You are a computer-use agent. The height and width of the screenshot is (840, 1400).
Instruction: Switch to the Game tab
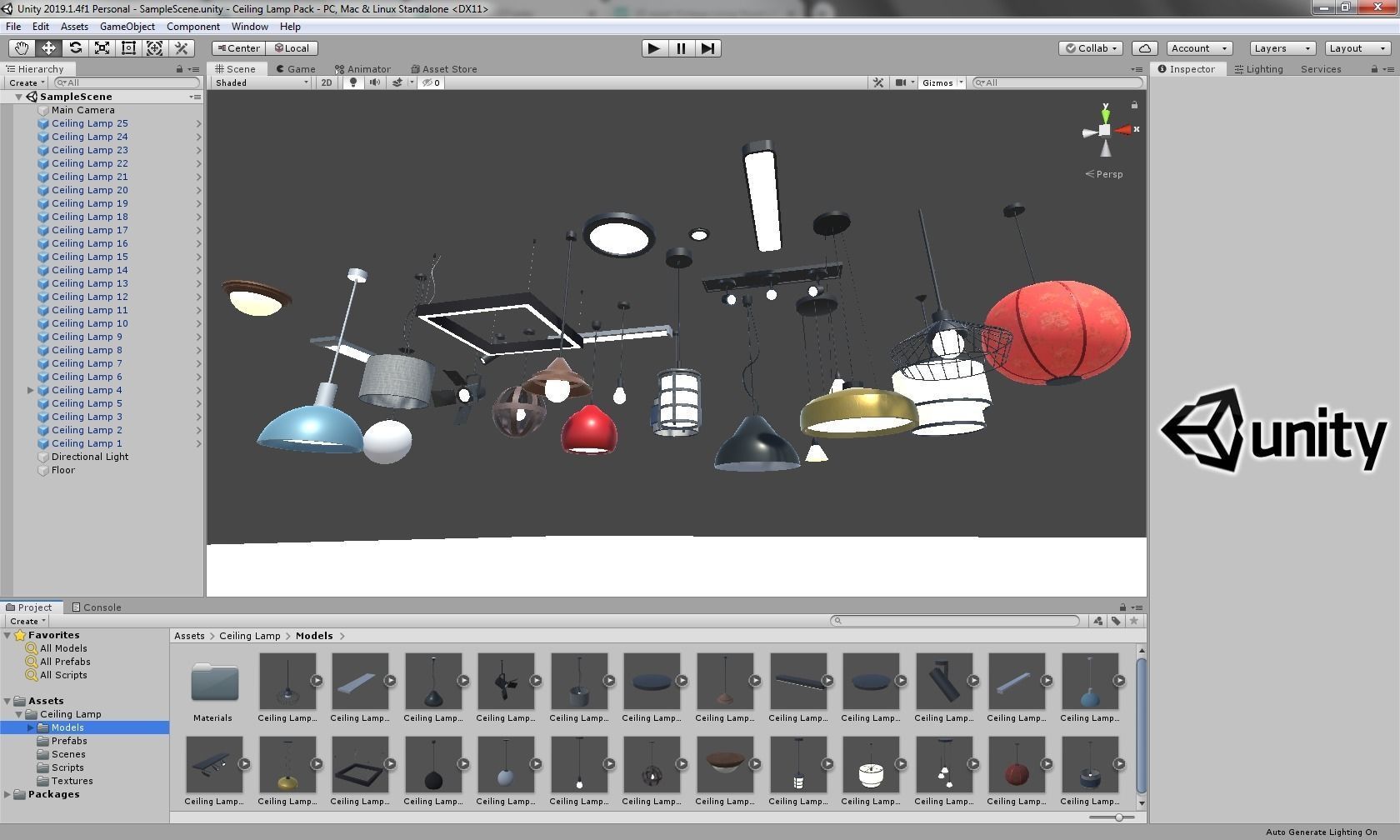point(297,69)
